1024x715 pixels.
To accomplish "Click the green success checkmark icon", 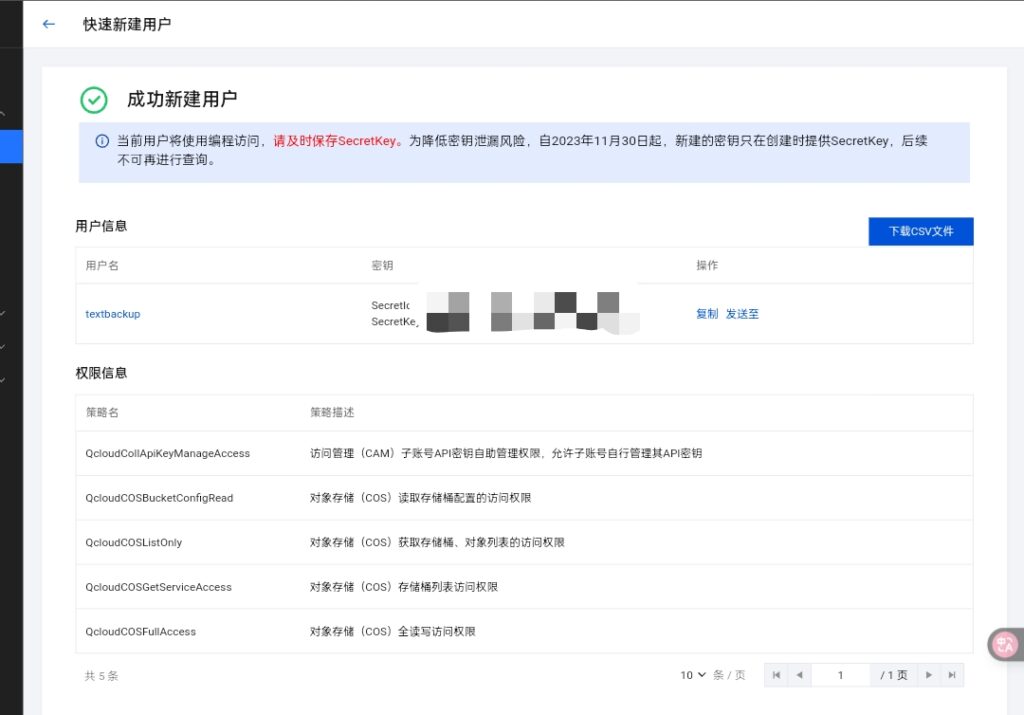I will tap(94, 100).
